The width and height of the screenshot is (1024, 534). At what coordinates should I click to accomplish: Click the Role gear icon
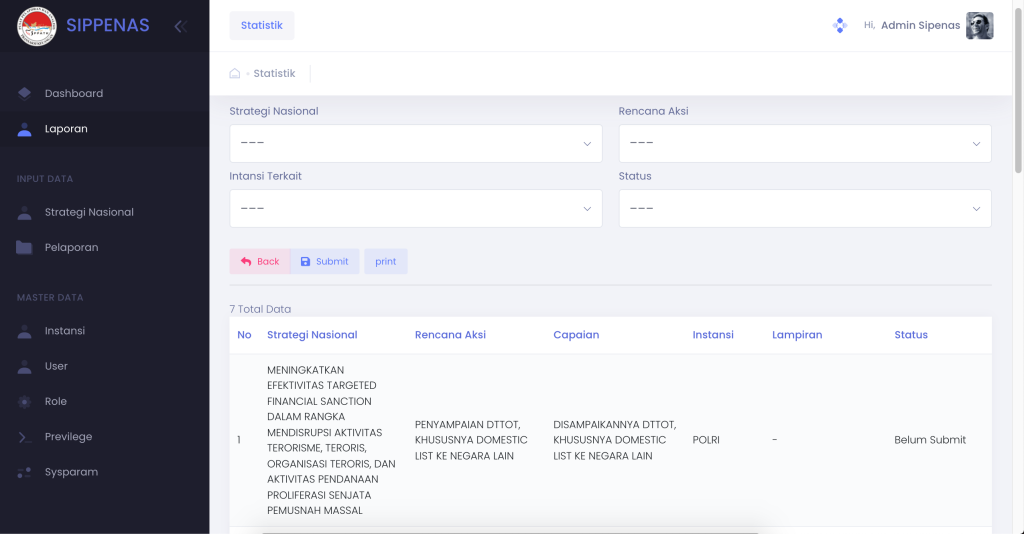pyautogui.click(x=24, y=401)
